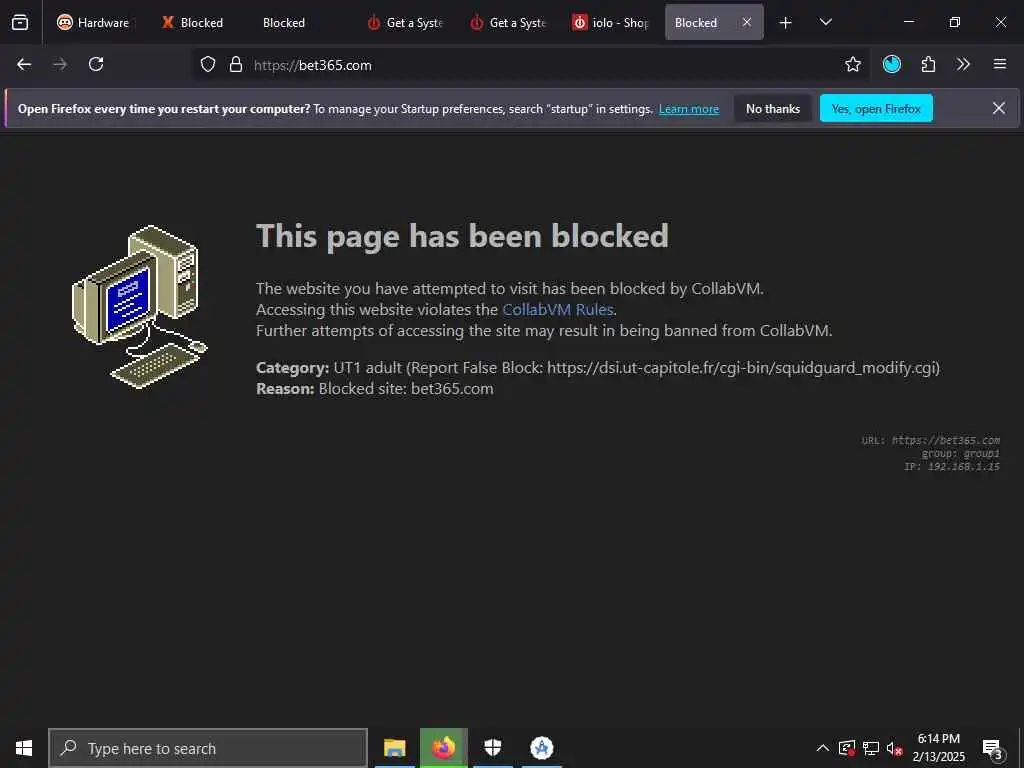Click the tray icon with red dot

pyautogui.click(x=846, y=748)
